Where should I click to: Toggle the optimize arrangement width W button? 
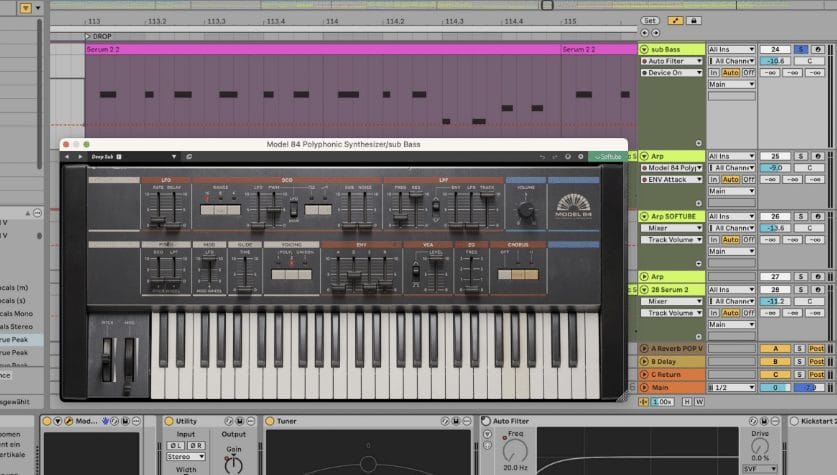(699, 401)
